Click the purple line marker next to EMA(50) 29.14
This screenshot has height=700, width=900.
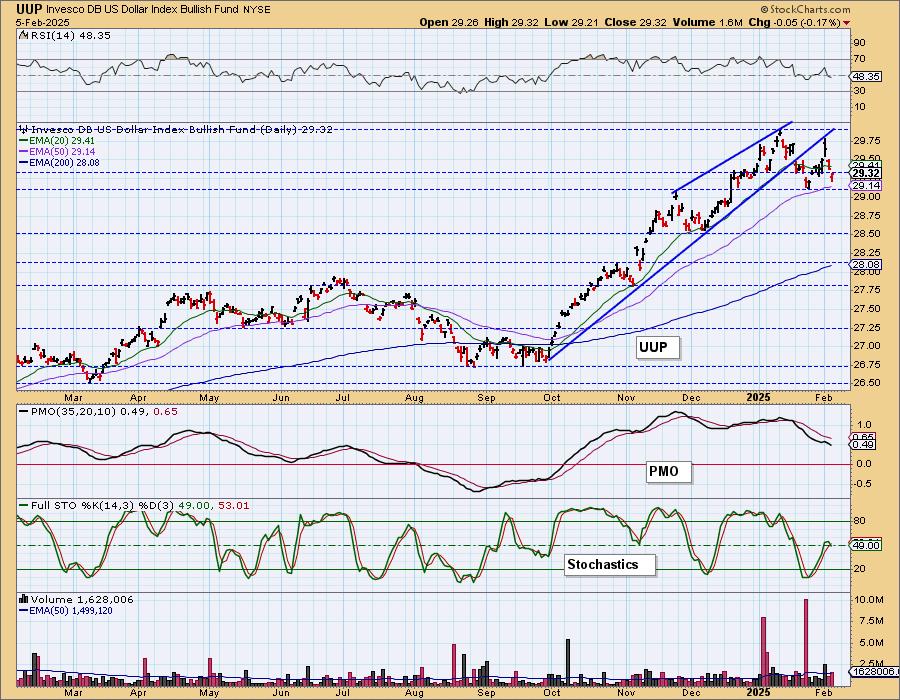(24, 151)
